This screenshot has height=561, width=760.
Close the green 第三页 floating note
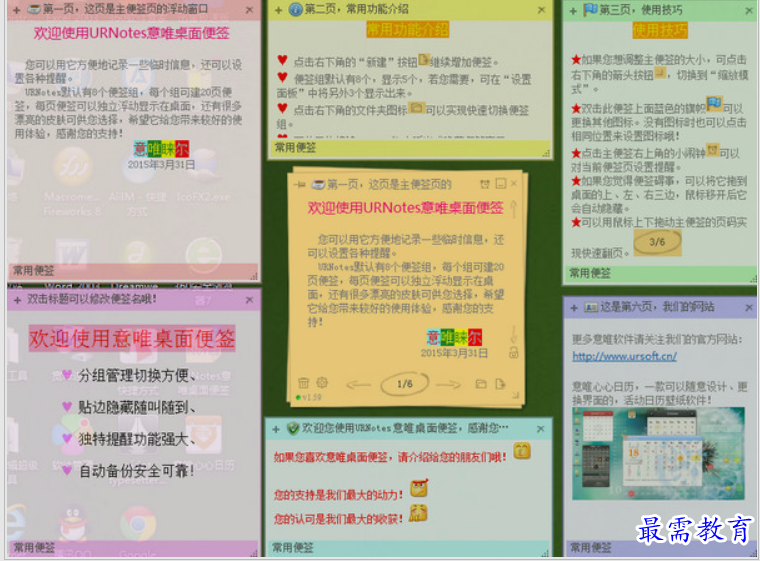[x=749, y=10]
